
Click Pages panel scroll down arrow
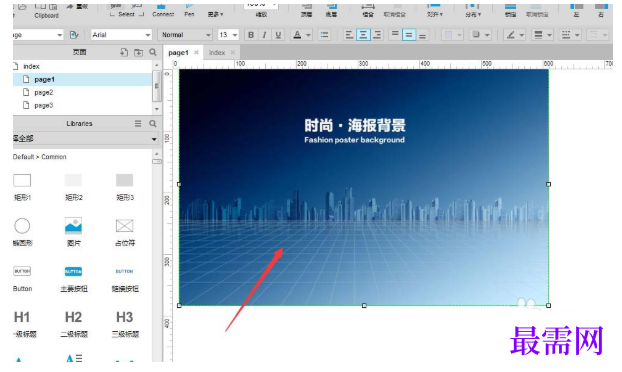coord(157,108)
